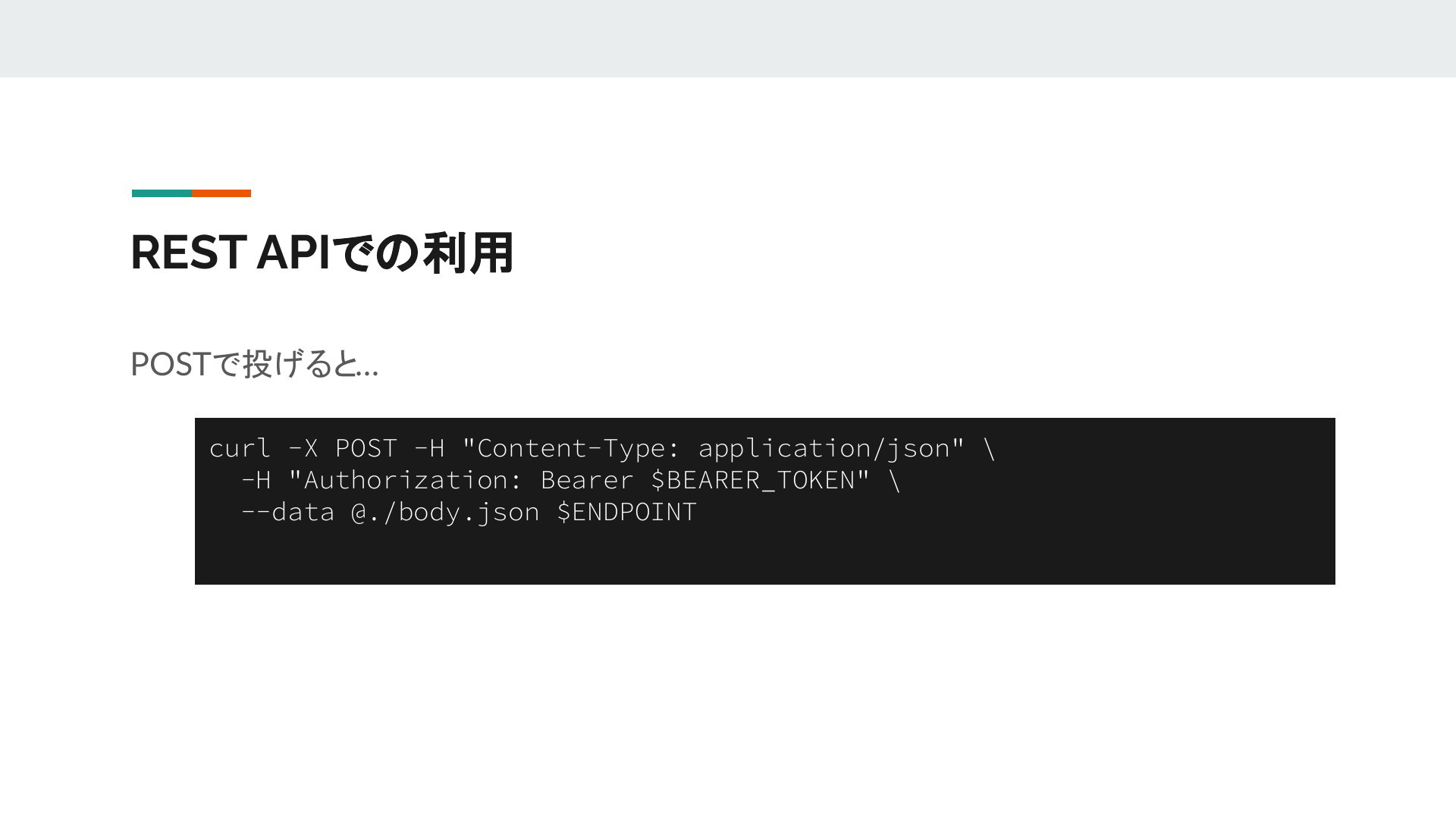Click the gray header band at top
The width and height of the screenshot is (1456, 819).
pos(728,38)
